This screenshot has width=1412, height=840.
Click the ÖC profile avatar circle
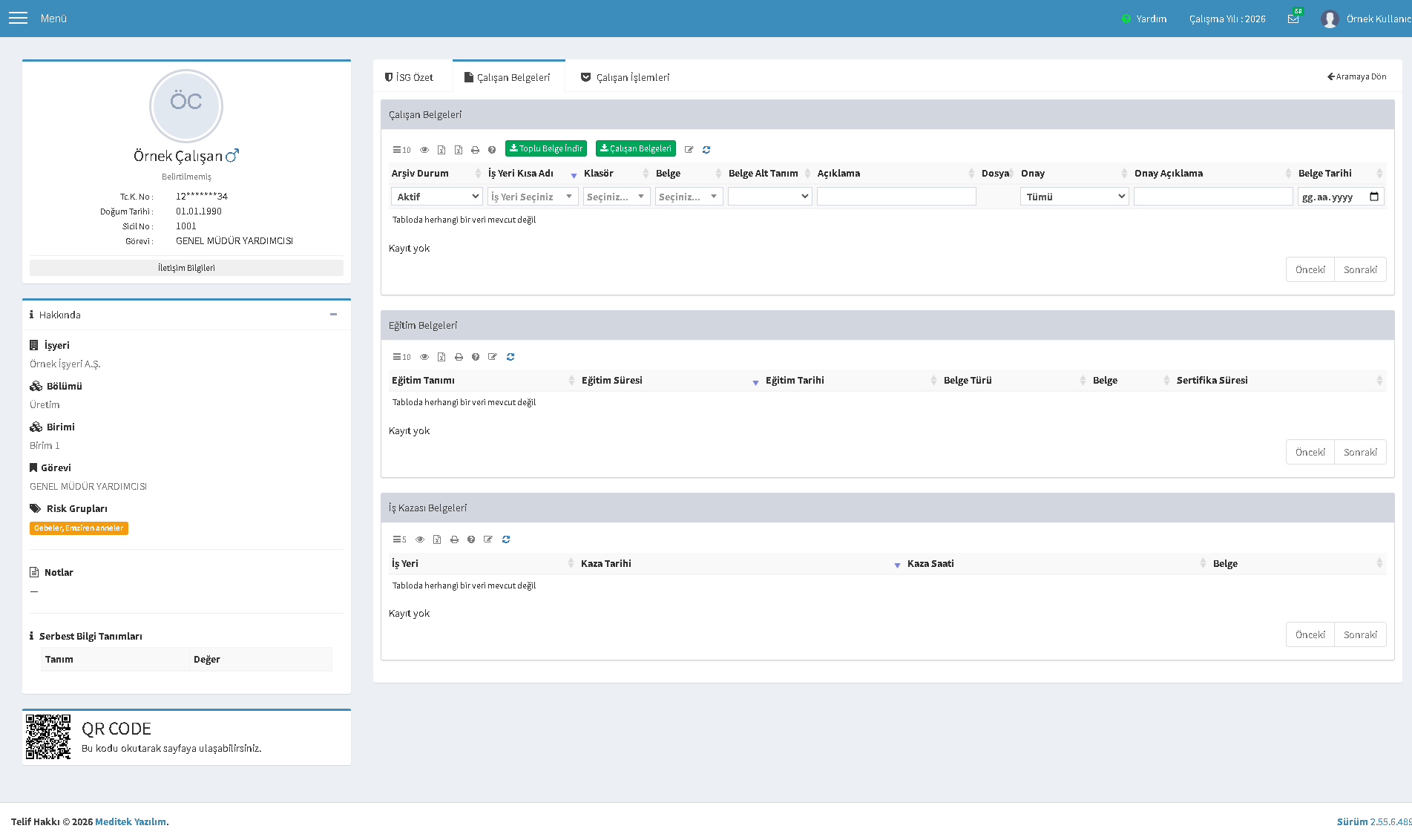[186, 105]
